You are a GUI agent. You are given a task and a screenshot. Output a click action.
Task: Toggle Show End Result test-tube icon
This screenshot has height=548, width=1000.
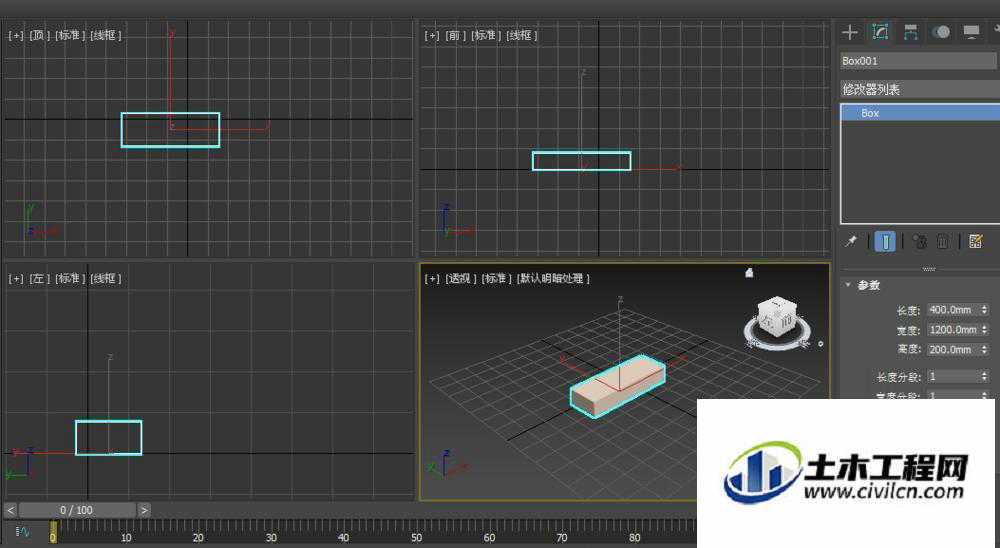[885, 241]
